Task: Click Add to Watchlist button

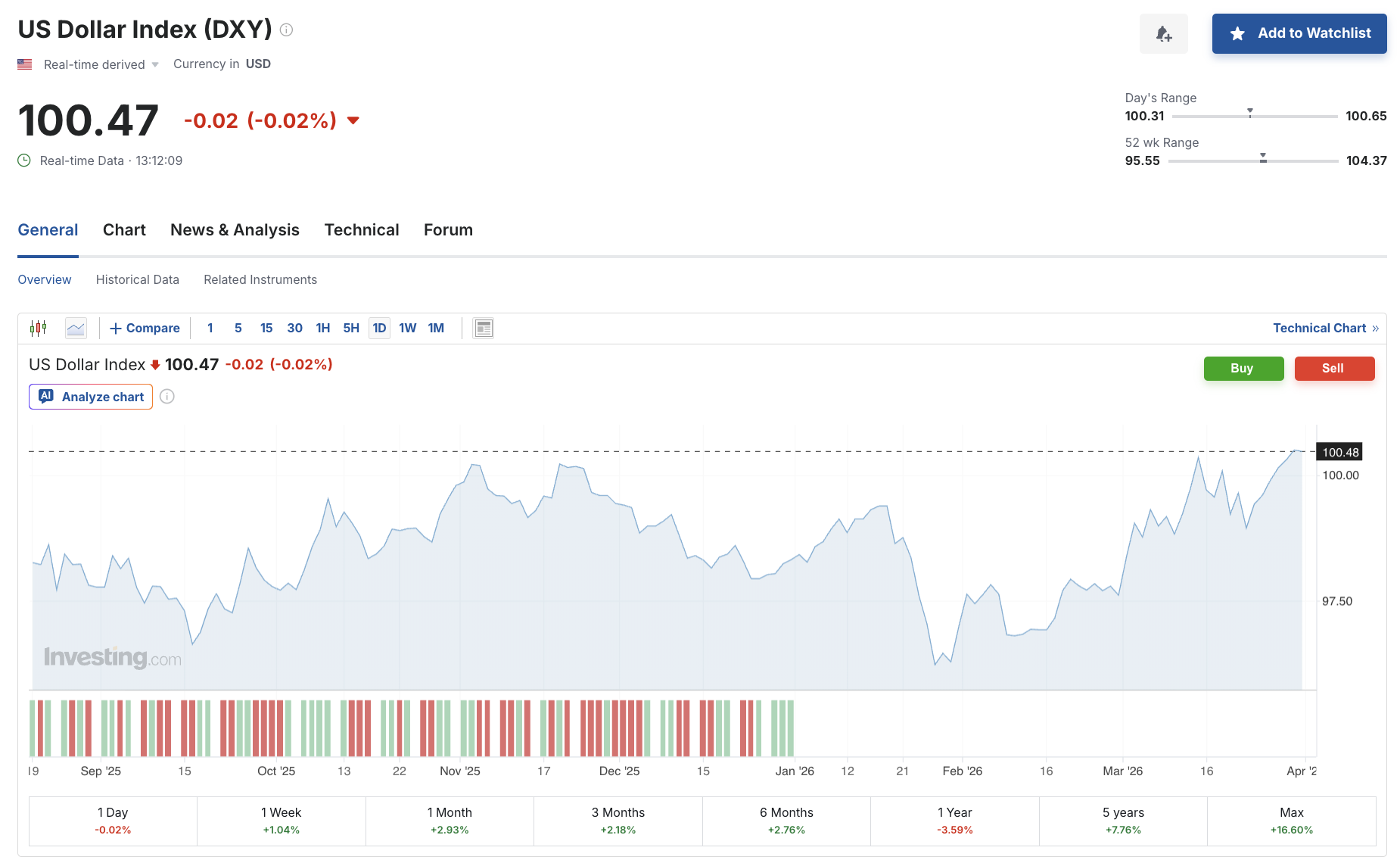Action: point(1299,33)
